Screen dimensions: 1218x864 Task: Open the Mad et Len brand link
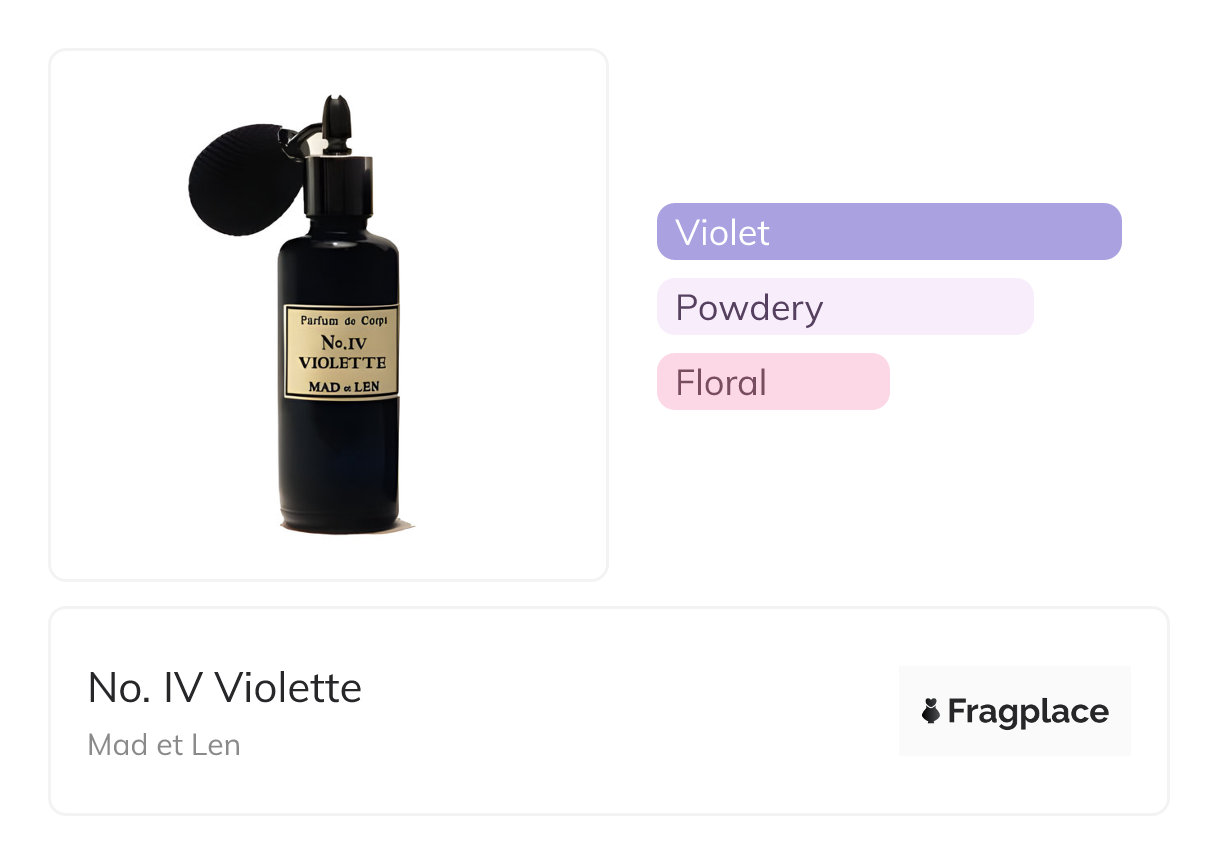tap(164, 745)
